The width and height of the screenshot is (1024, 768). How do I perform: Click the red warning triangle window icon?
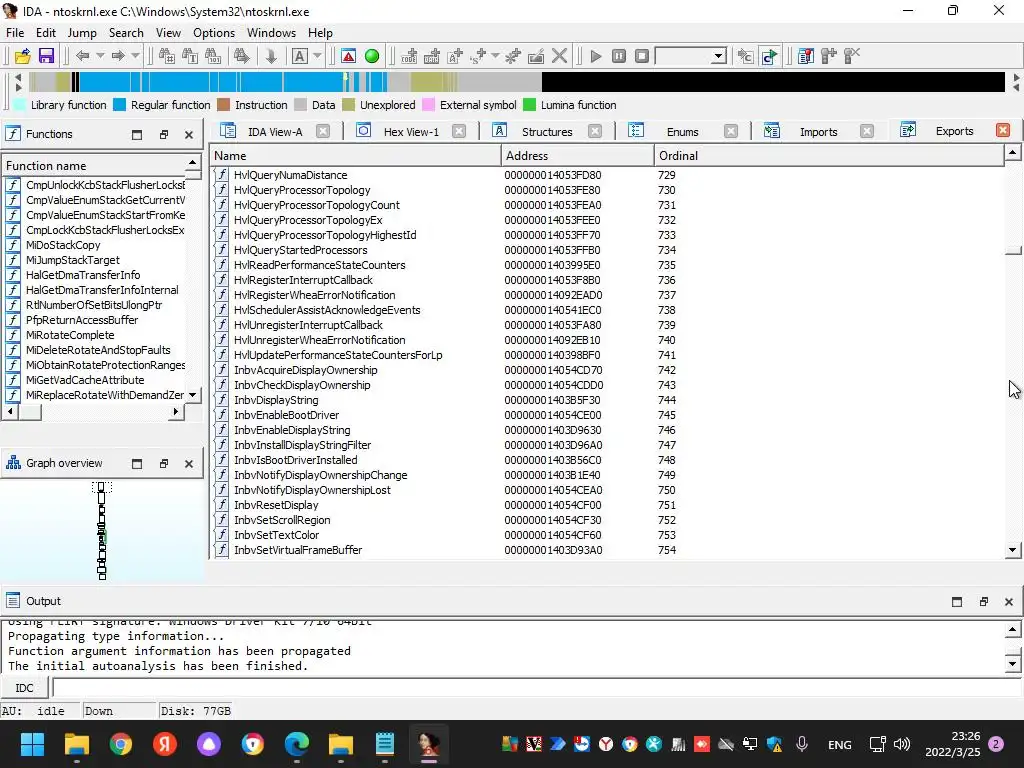coord(349,56)
